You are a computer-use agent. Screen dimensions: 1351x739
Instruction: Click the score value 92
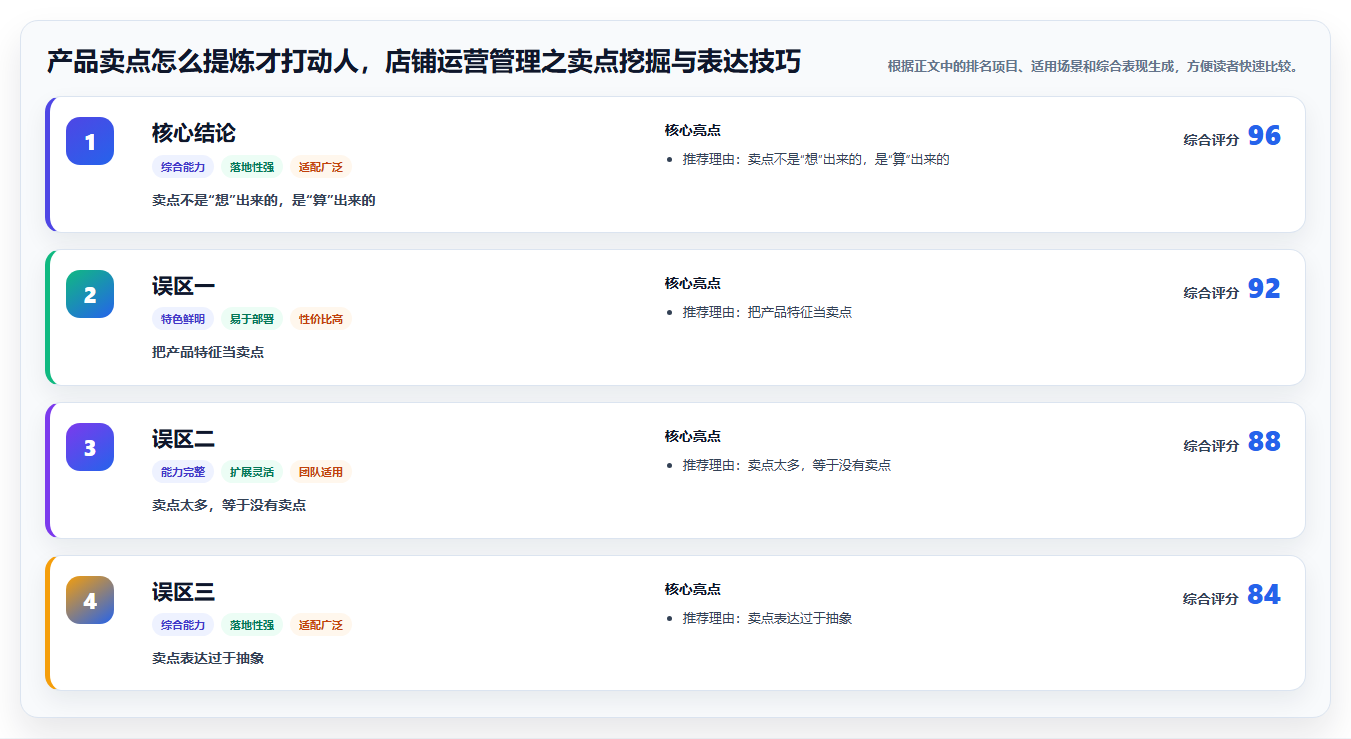click(1264, 289)
